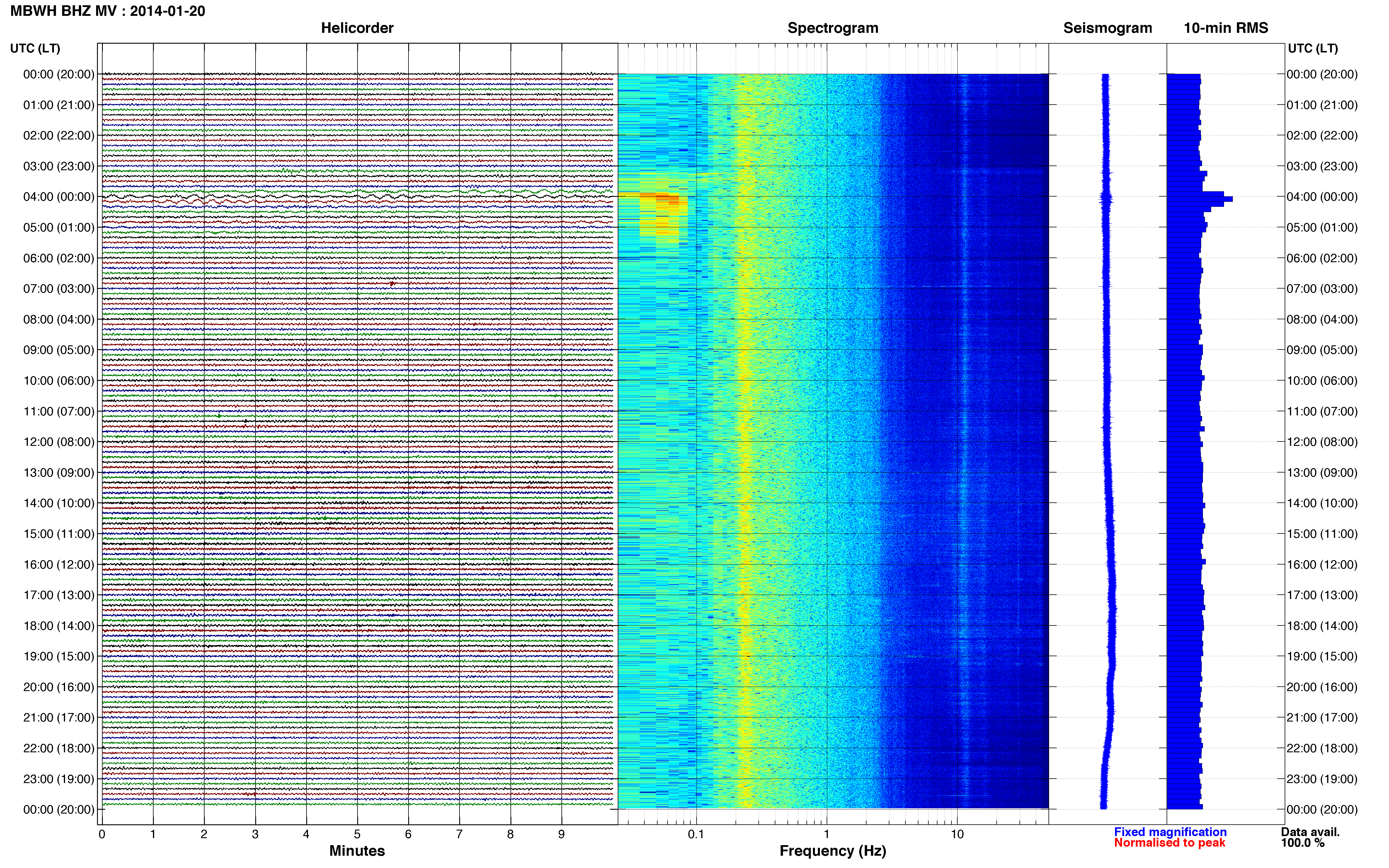Click the '10-min RMS' panel heading
Viewport: 1389px width, 868px height.
tap(1226, 28)
